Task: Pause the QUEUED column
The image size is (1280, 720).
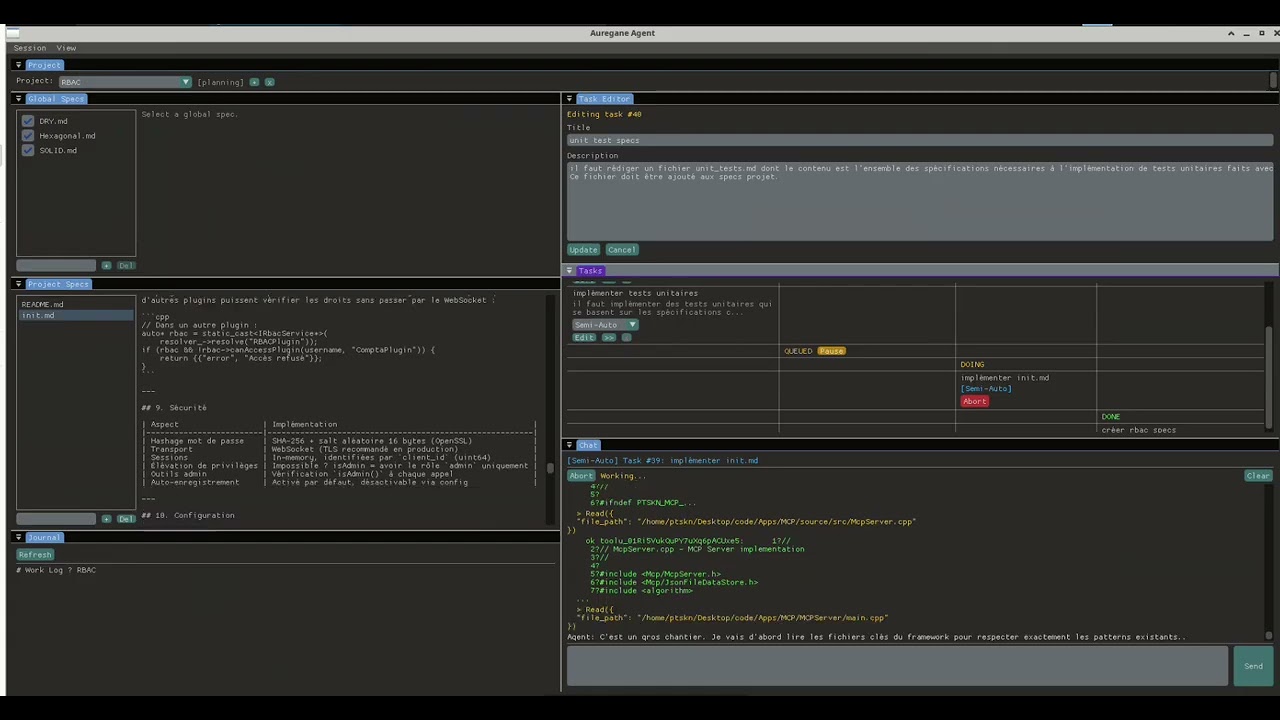Action: pos(831,351)
